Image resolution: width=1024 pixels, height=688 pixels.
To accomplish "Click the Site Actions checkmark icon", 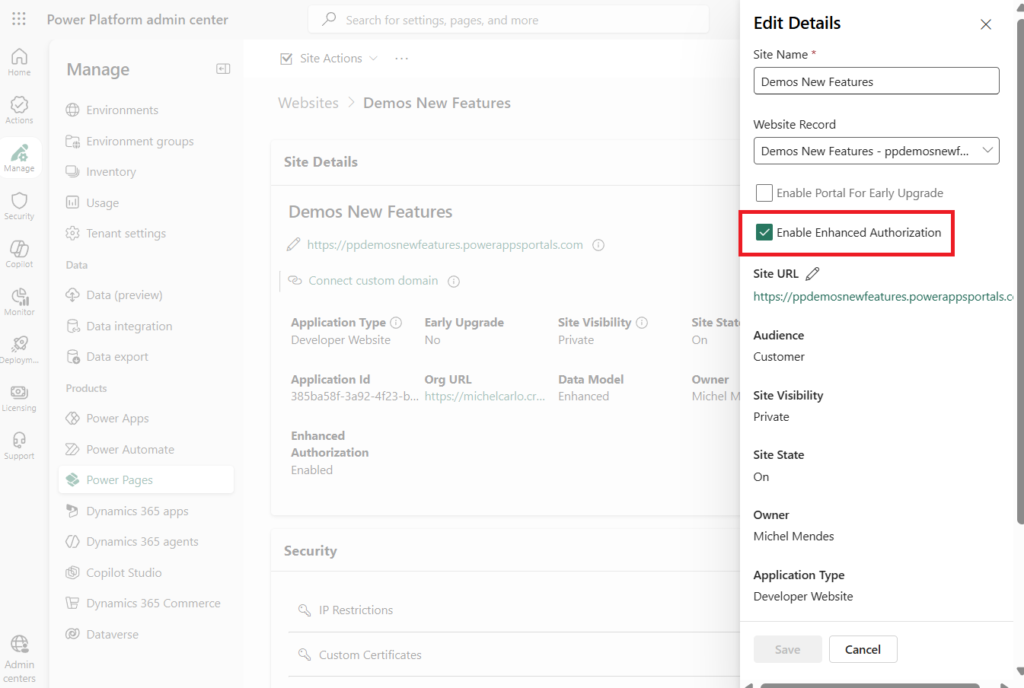I will tap(286, 59).
